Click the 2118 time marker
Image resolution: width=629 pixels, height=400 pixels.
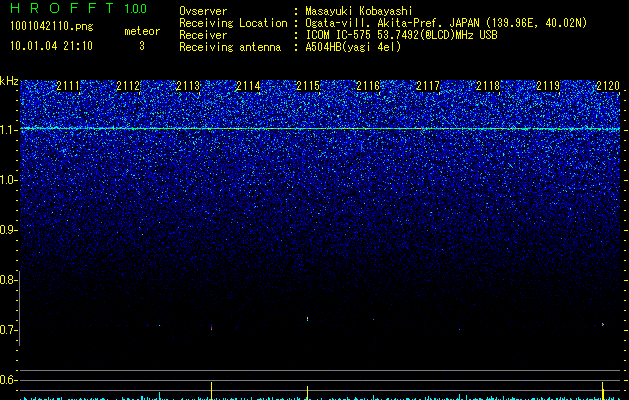[488, 86]
